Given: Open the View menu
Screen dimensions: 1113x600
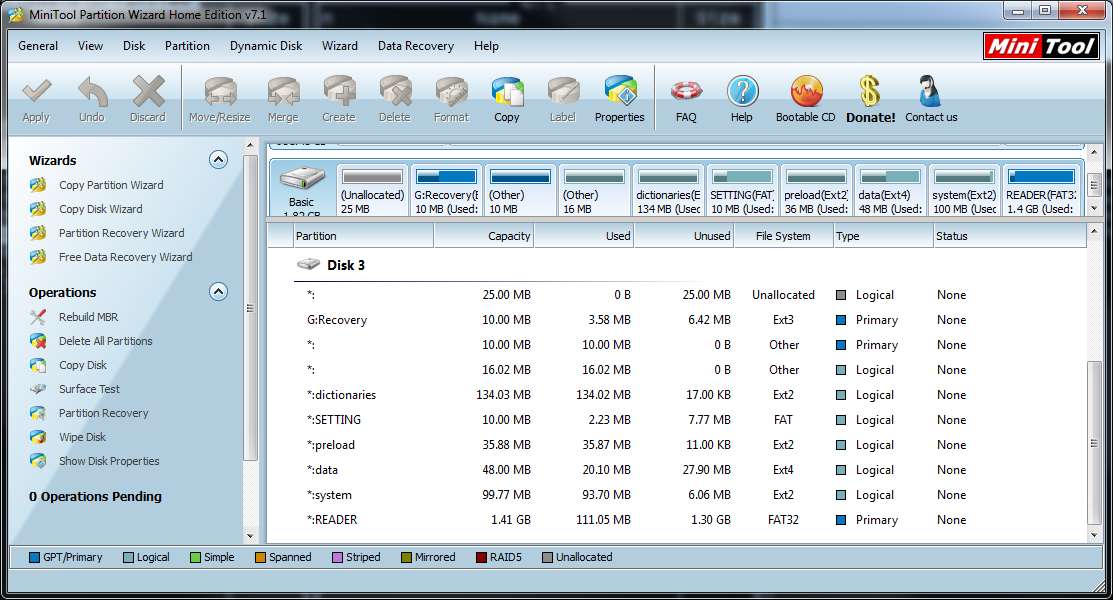Looking at the screenshot, I should tap(90, 46).
